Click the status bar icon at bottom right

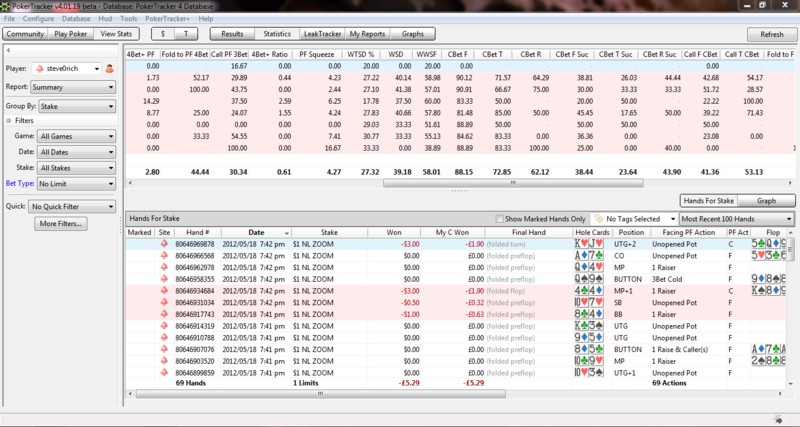778,419
